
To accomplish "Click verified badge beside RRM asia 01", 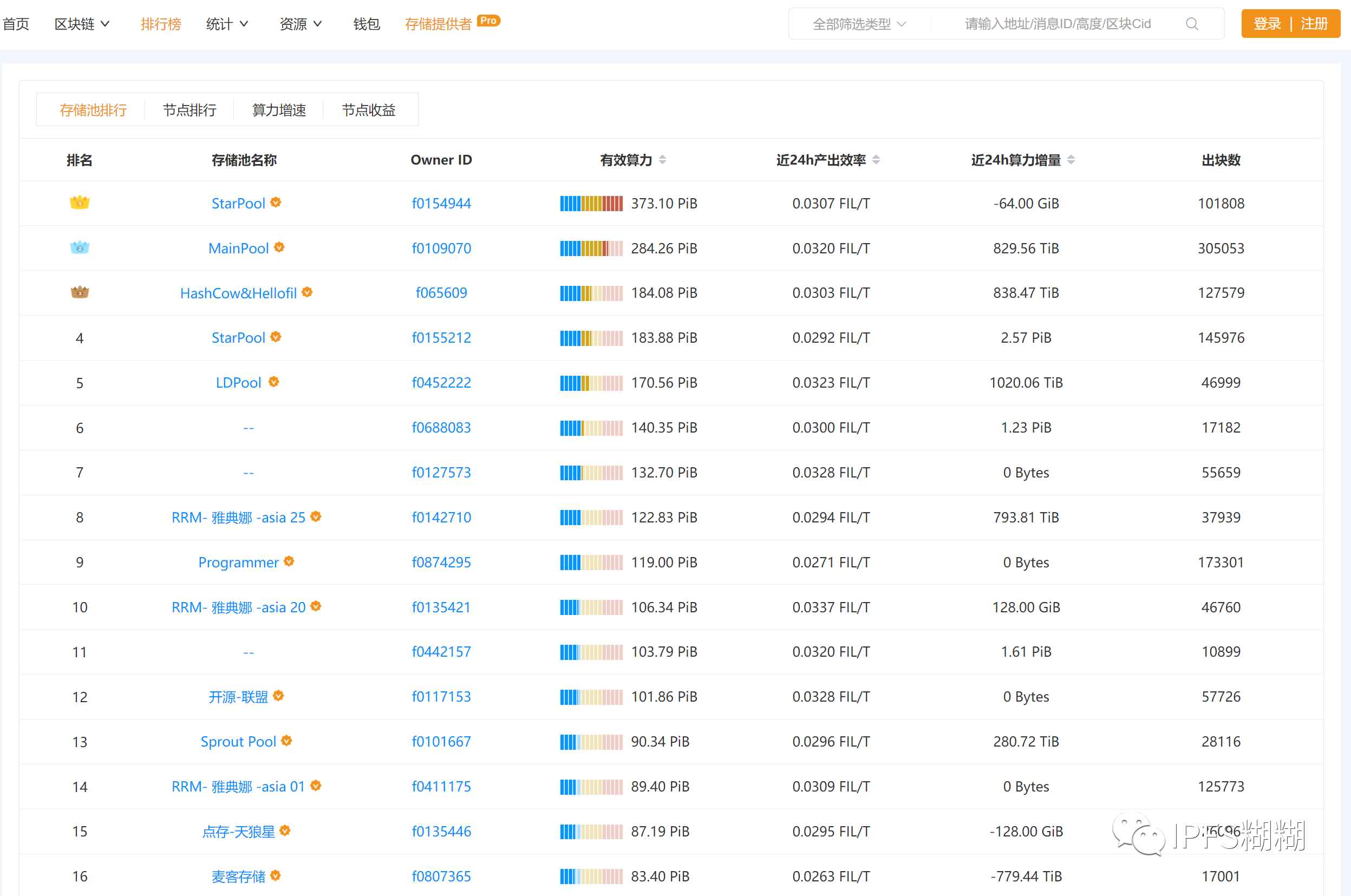I will pyautogui.click(x=316, y=785).
